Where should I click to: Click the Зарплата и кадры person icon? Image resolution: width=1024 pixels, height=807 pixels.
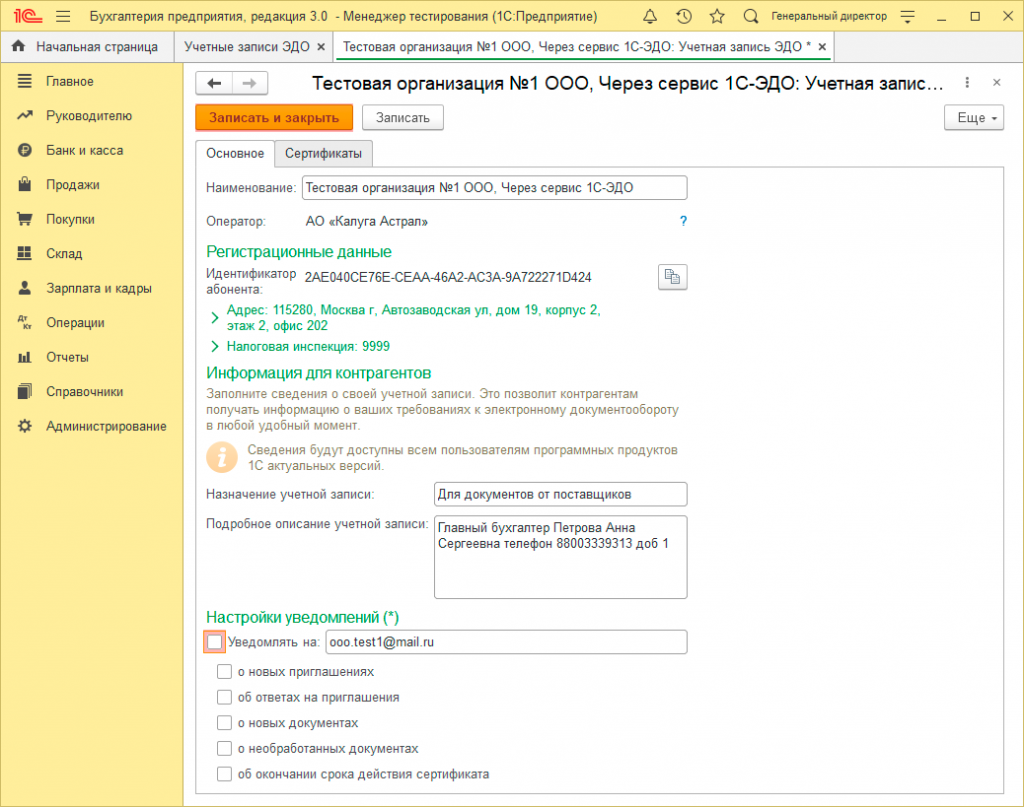click(x=24, y=287)
